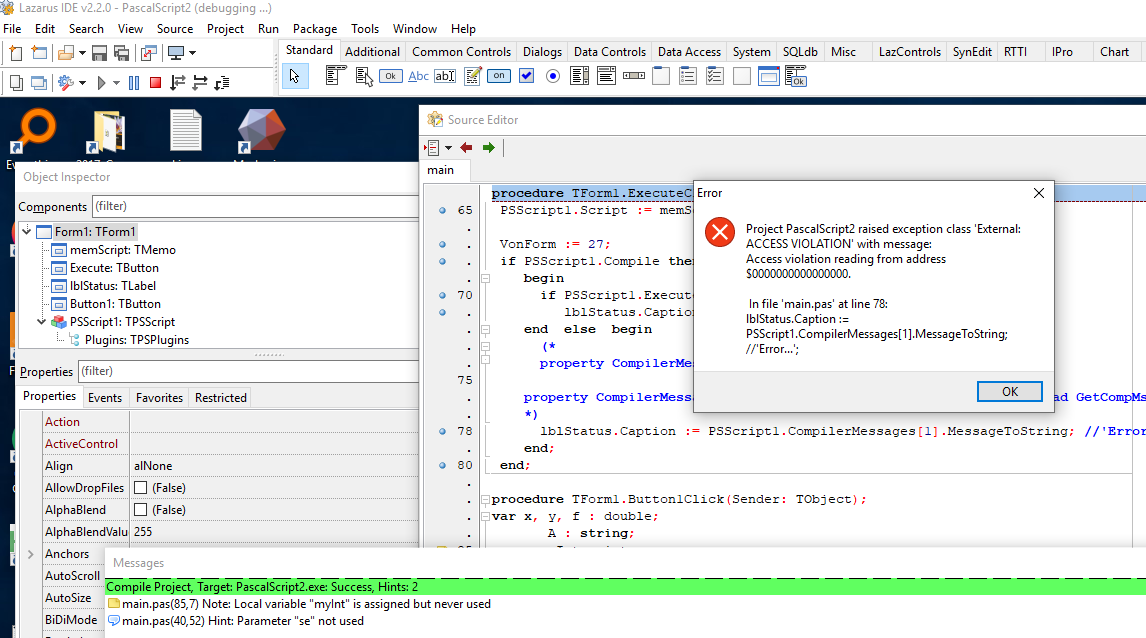
Task: Select the TScrollBar component icon
Action: (634, 76)
